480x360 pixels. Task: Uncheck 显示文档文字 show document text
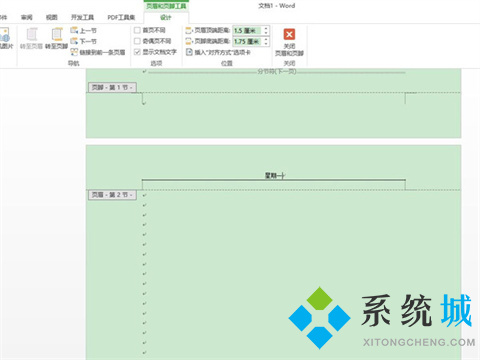click(137, 52)
